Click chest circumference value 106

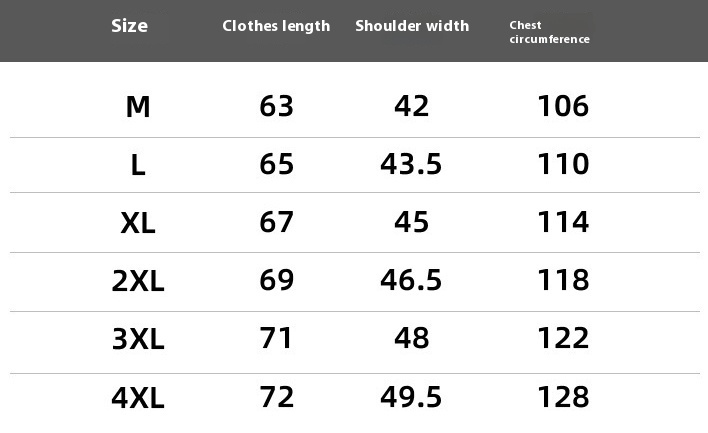click(x=563, y=106)
